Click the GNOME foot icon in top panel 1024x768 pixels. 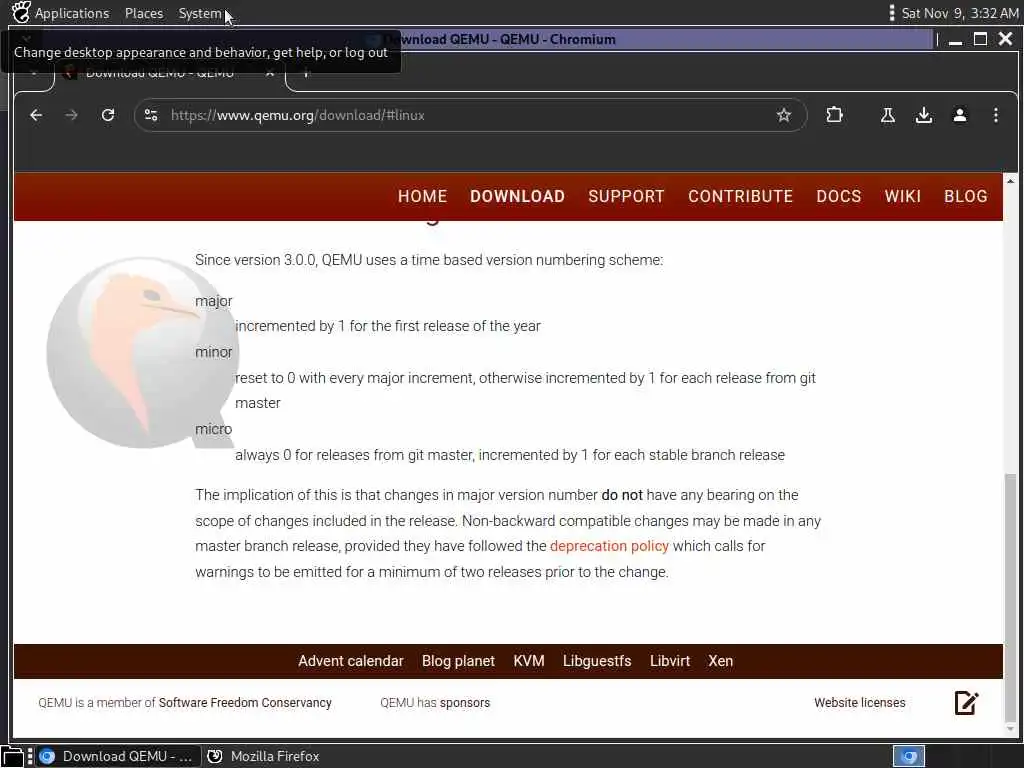tap(21, 12)
